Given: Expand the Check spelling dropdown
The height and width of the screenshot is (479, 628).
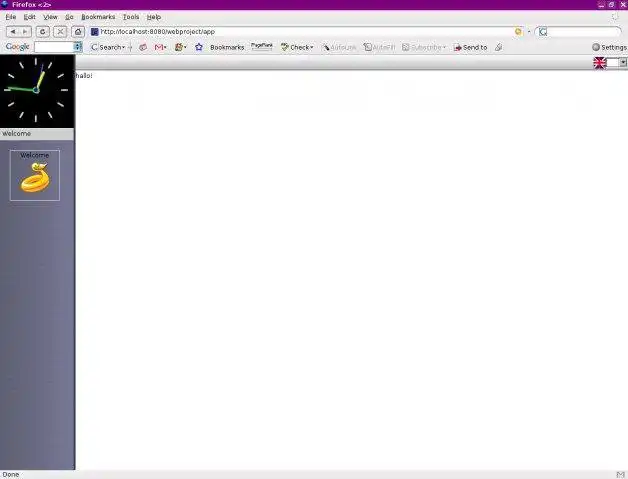Looking at the screenshot, I should pos(312,47).
